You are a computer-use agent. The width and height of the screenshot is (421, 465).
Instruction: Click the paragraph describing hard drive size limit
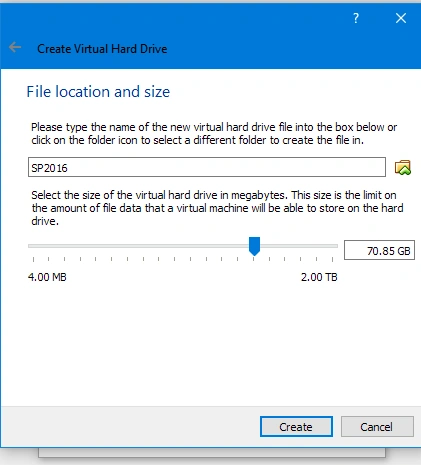pyautogui.click(x=217, y=208)
